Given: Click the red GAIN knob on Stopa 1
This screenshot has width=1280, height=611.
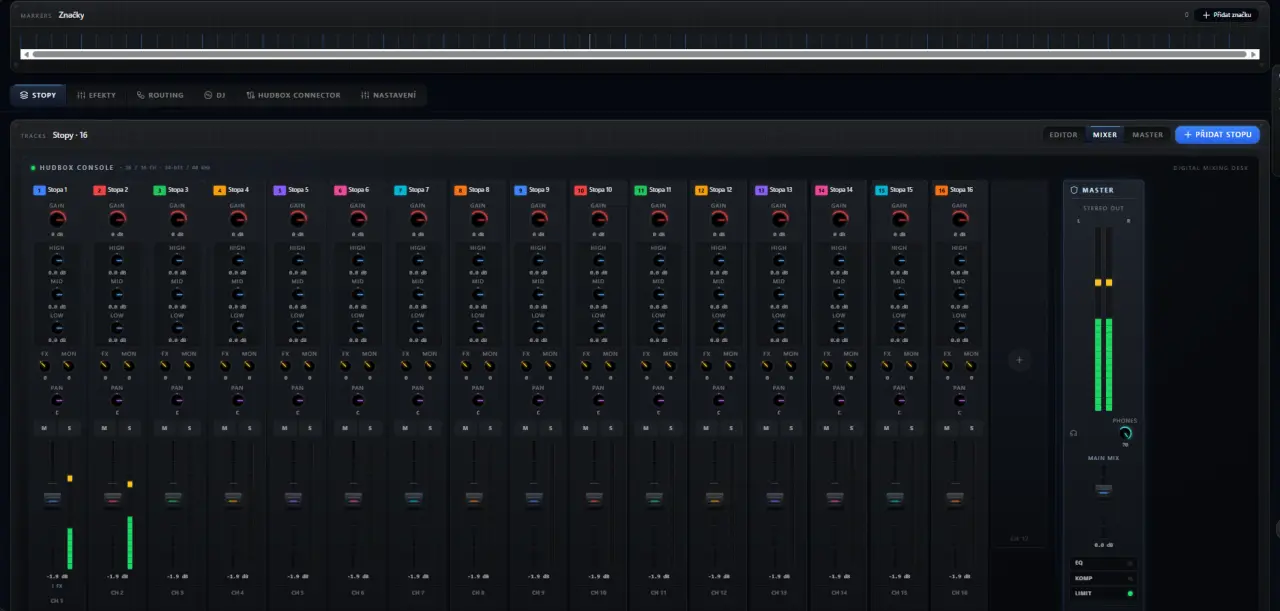Looking at the screenshot, I should click(x=57, y=219).
